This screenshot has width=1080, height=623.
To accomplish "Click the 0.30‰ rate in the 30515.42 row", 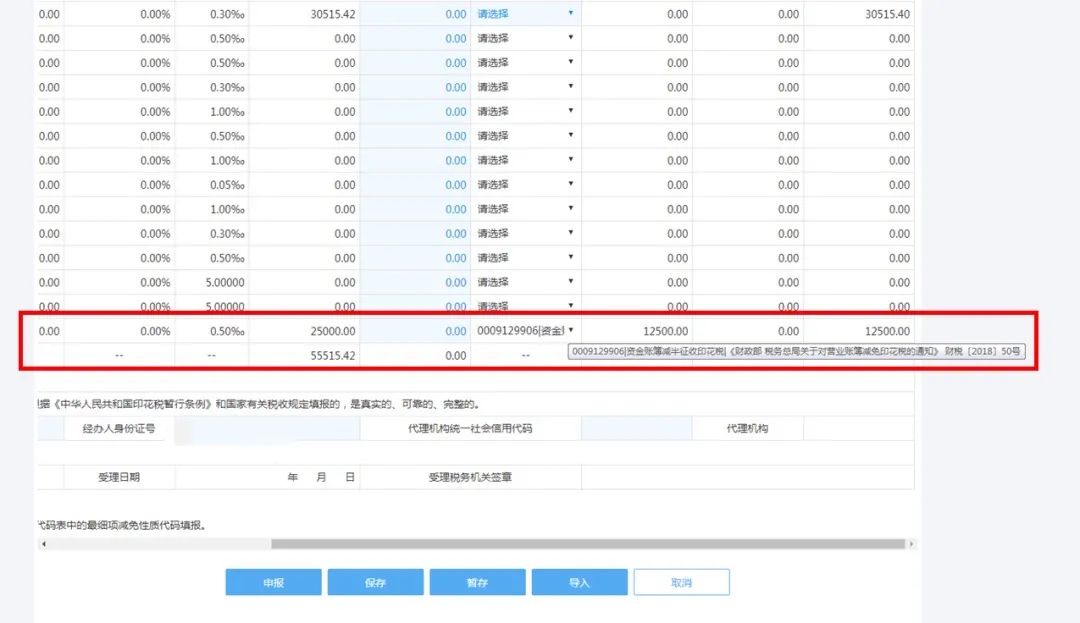I will [x=227, y=14].
